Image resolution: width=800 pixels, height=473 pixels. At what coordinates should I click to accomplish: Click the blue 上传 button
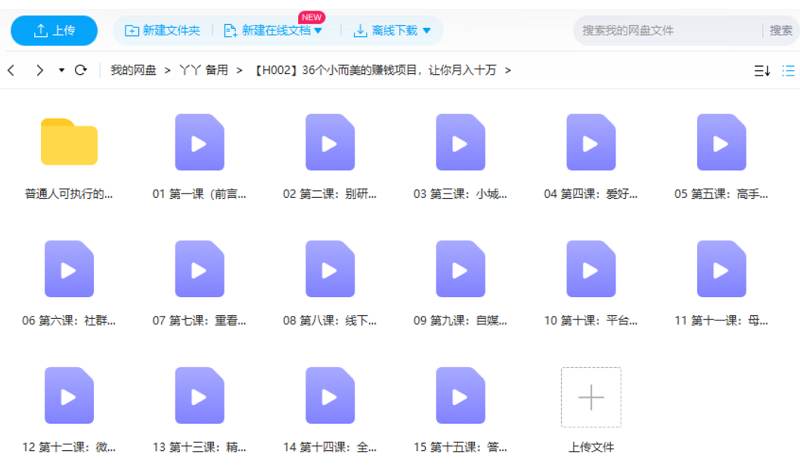(x=54, y=31)
